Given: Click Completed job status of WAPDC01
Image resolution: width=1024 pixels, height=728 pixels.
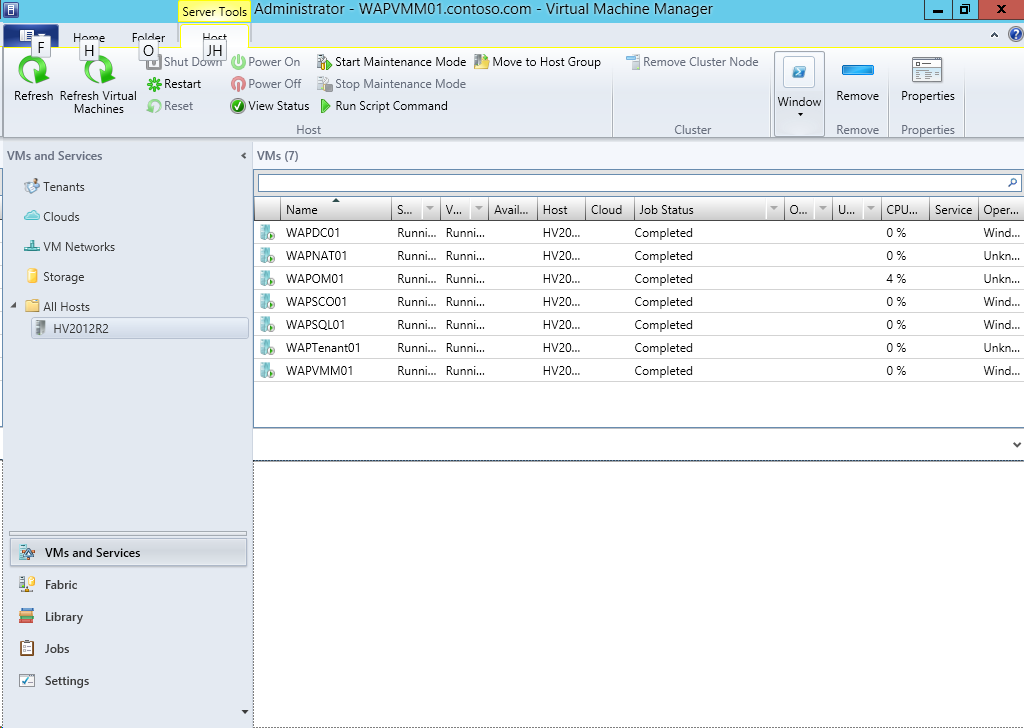Looking at the screenshot, I should 663,232.
